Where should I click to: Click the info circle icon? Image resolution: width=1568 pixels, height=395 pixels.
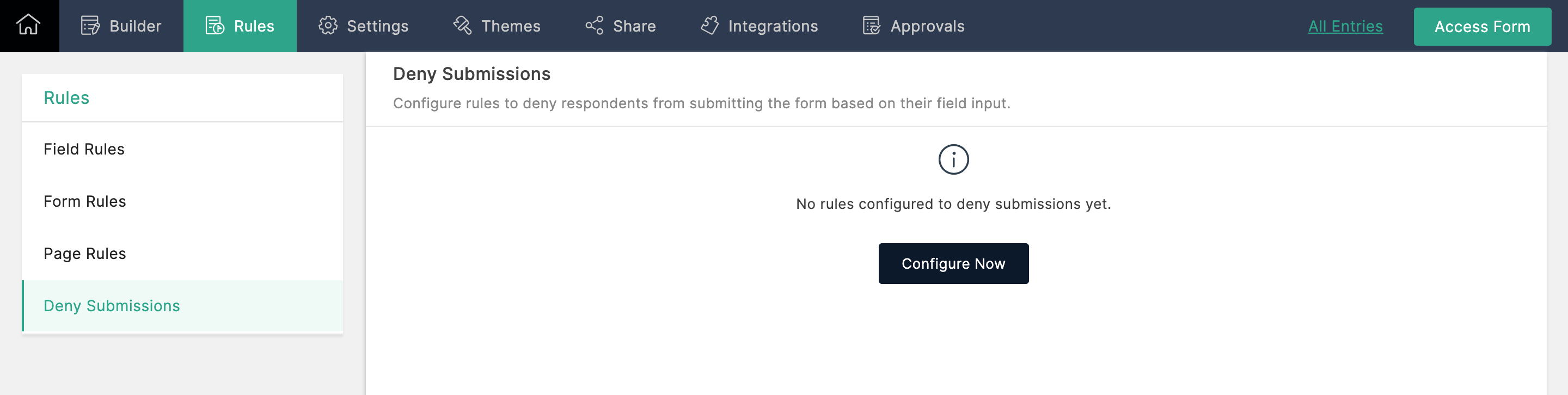click(953, 160)
